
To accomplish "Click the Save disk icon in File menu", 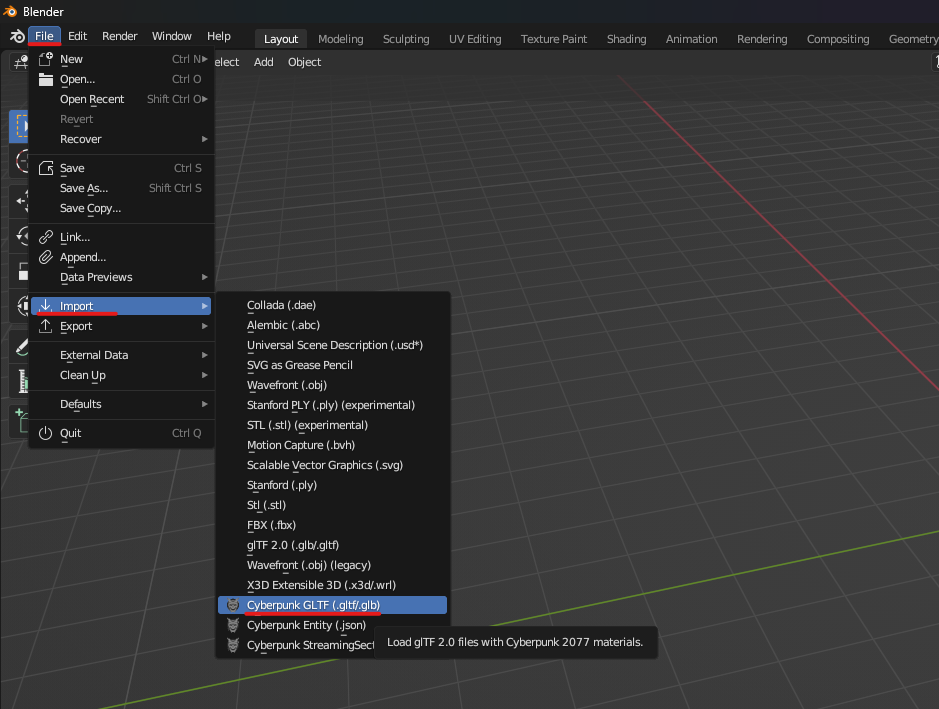I will click(45, 168).
